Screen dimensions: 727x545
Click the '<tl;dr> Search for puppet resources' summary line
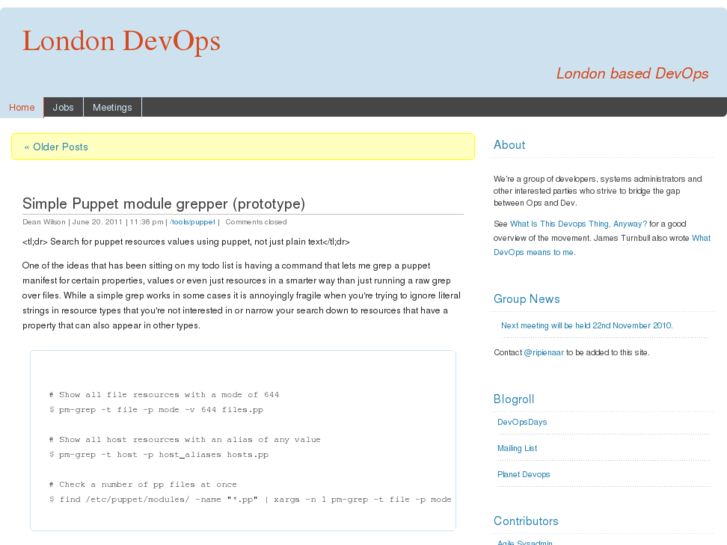pyautogui.click(x=186, y=242)
